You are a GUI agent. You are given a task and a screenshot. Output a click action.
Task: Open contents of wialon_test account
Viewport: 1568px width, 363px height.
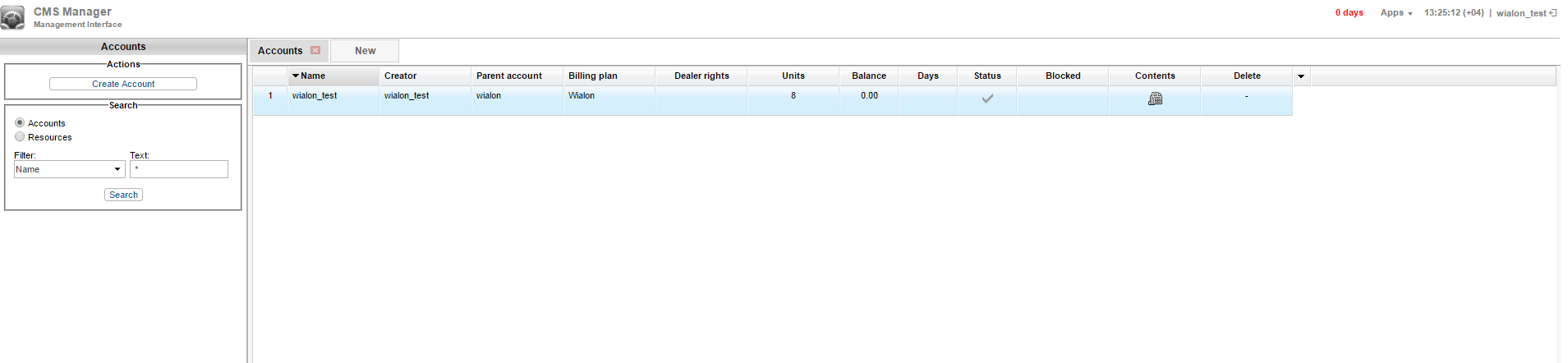click(1155, 99)
